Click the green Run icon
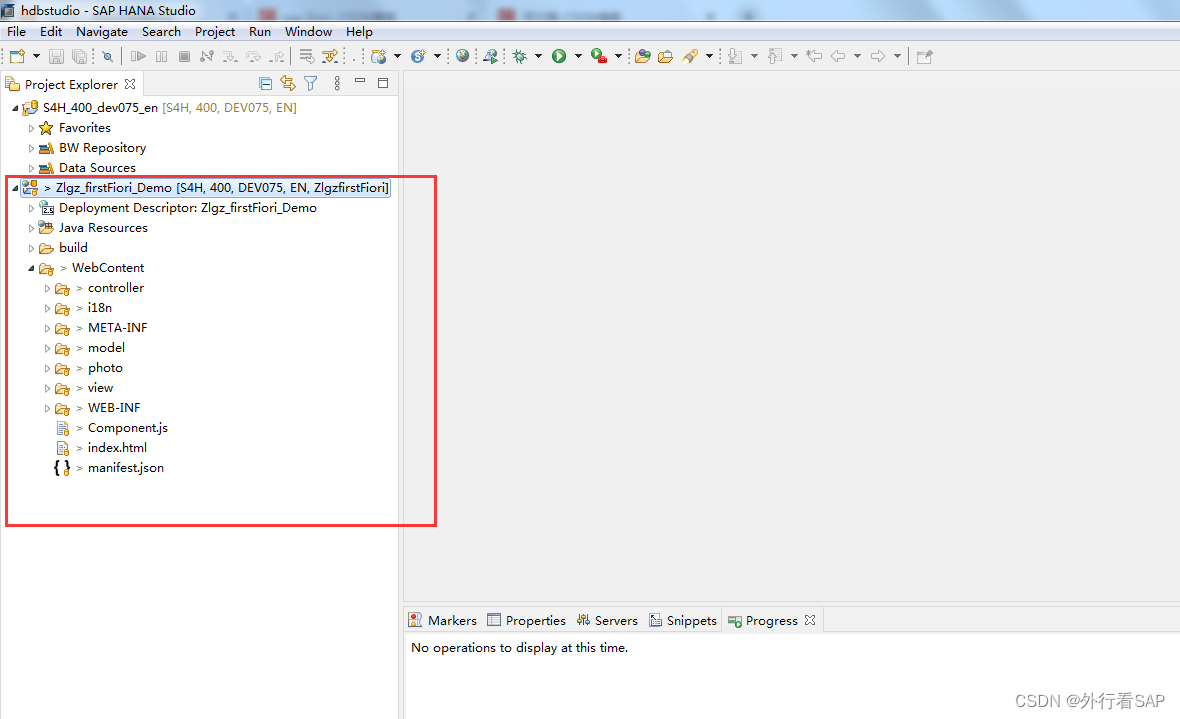The image size is (1180, 719). (559, 56)
